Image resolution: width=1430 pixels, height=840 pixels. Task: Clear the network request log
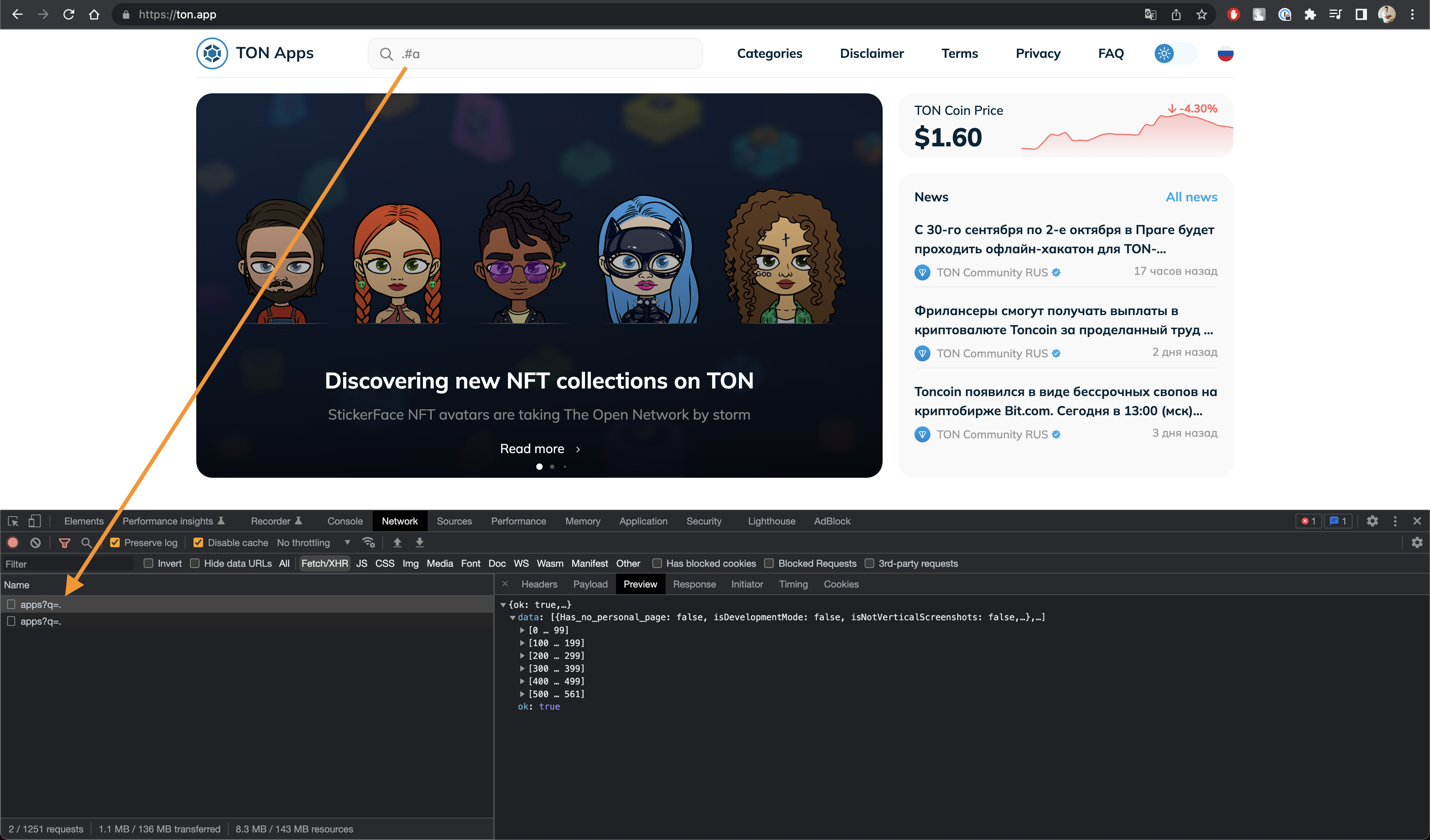(35, 542)
